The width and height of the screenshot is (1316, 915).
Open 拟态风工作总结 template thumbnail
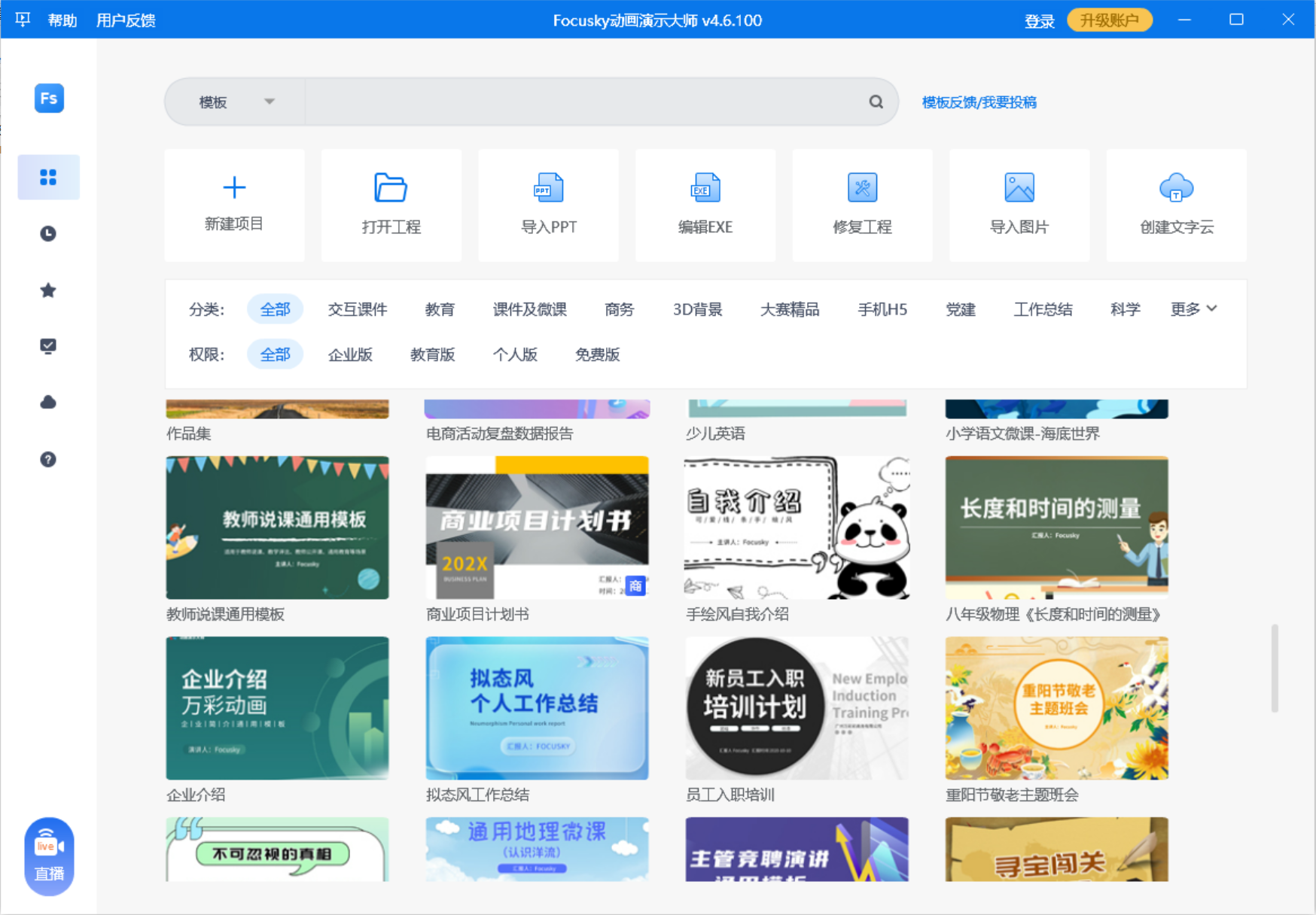pos(538,708)
